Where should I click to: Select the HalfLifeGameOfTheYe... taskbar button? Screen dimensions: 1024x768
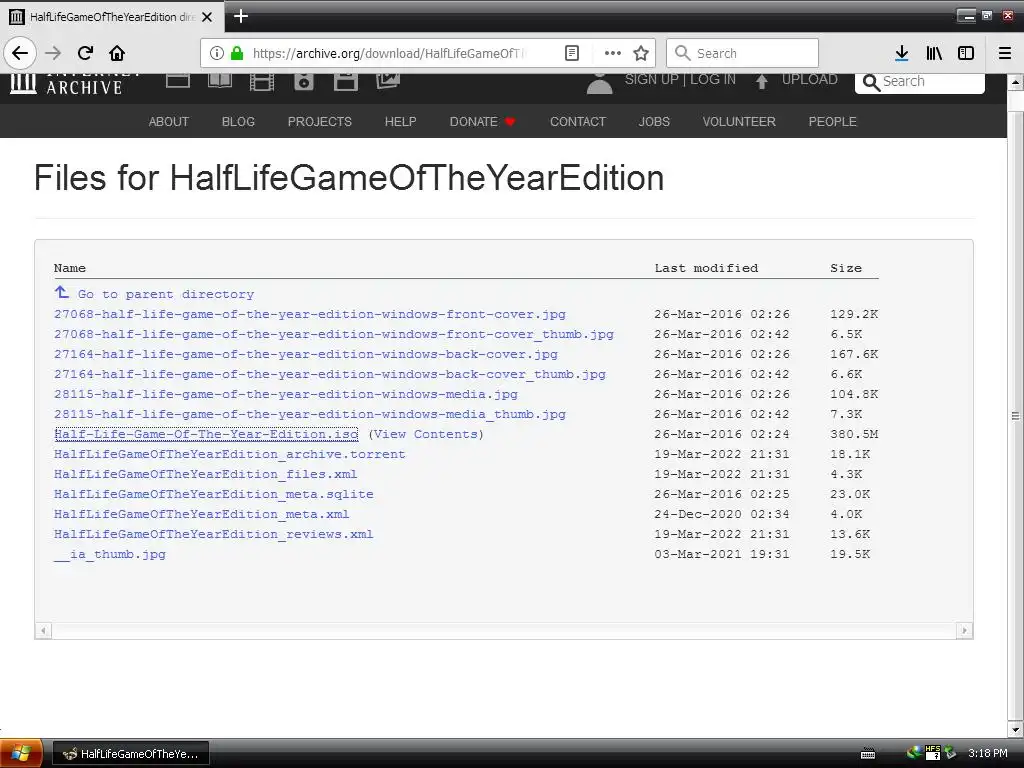(131, 754)
